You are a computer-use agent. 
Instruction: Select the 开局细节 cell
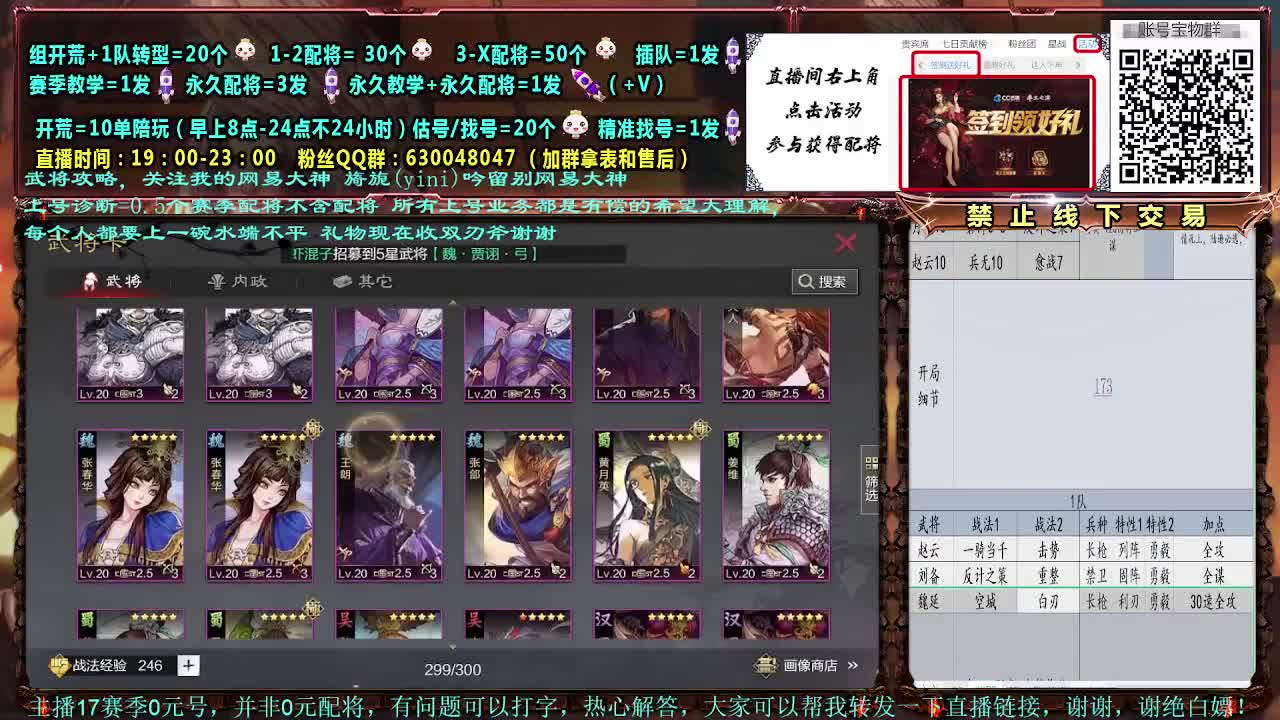coord(929,386)
